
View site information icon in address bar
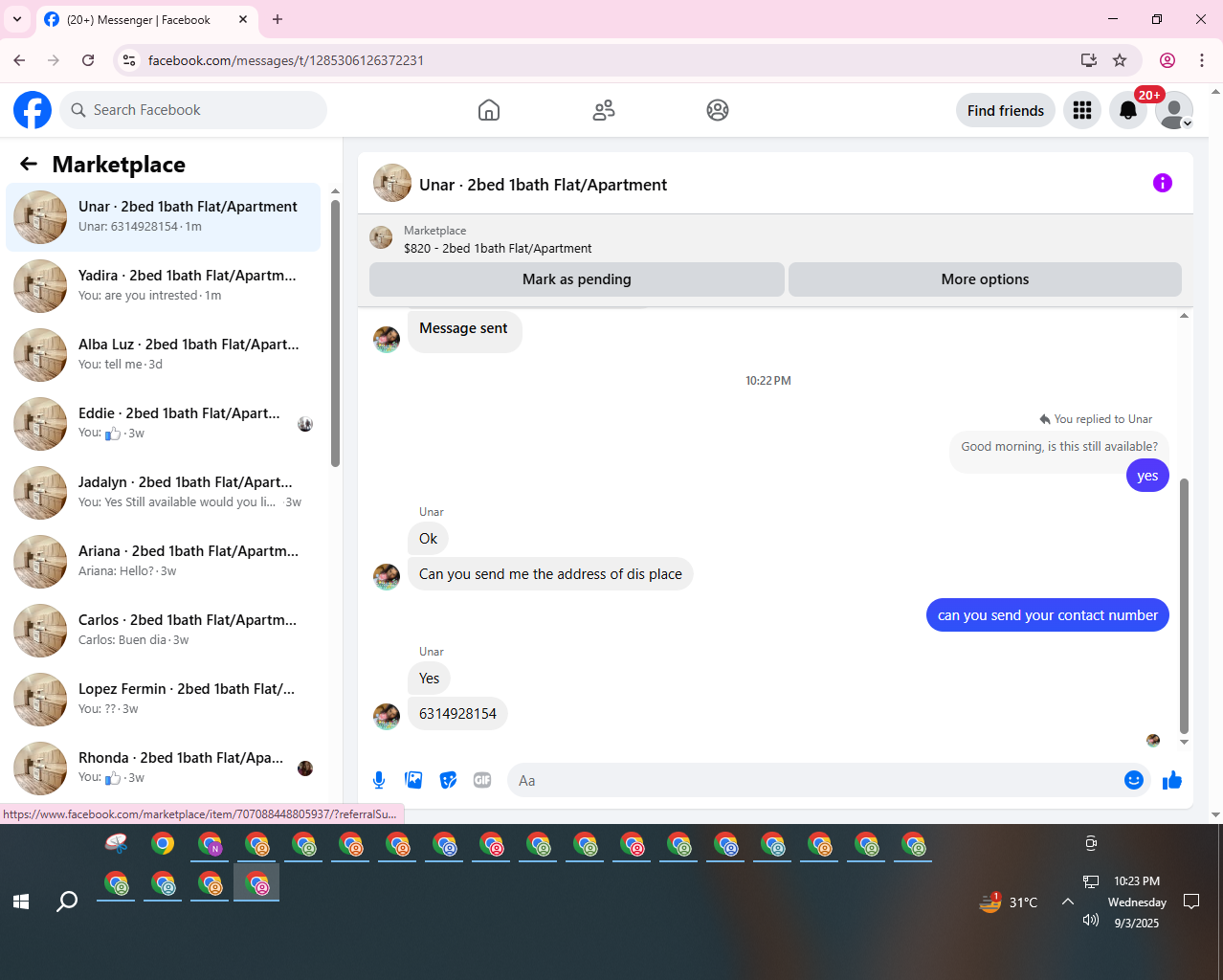(x=129, y=60)
